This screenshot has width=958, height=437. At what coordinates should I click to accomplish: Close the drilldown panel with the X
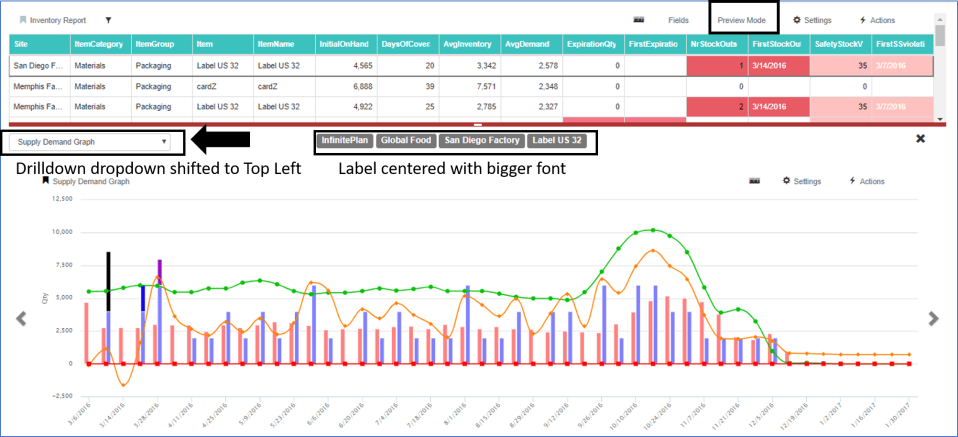coord(920,139)
